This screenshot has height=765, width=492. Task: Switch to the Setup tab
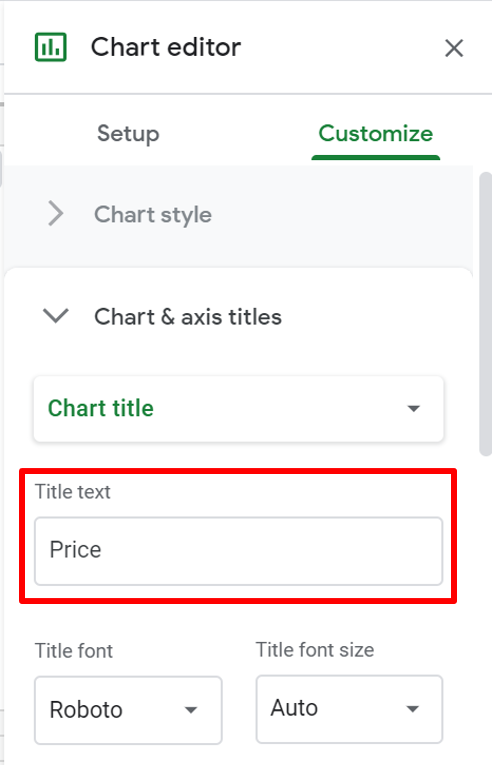pos(128,133)
